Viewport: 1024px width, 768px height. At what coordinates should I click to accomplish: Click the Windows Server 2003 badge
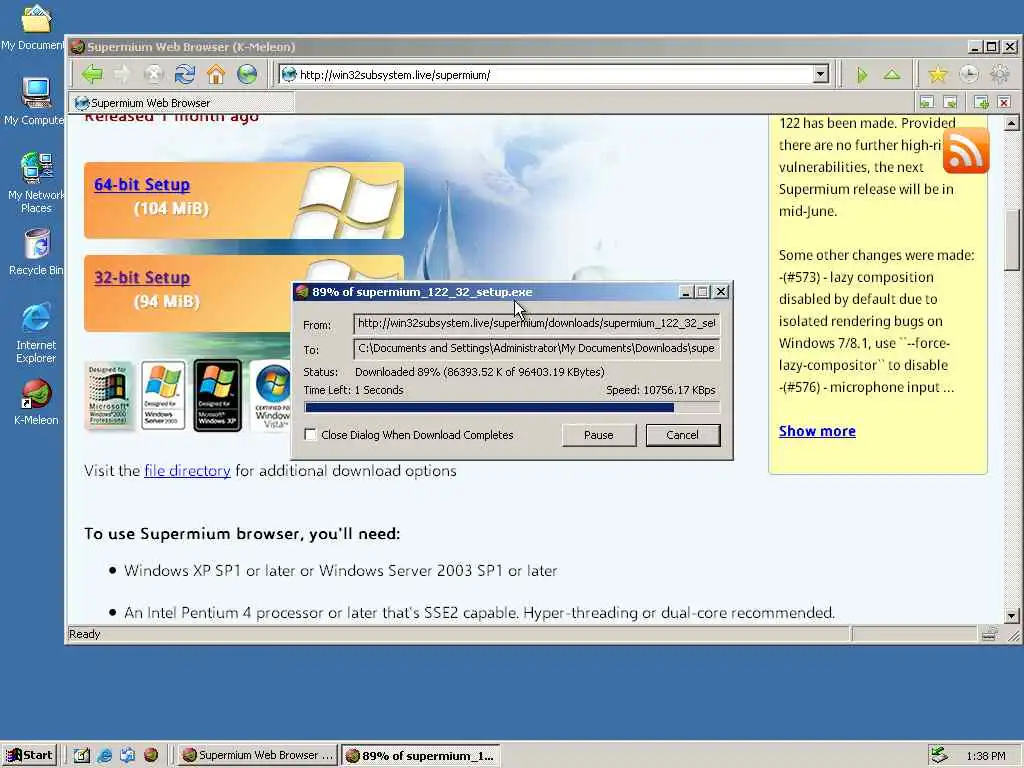coord(163,396)
